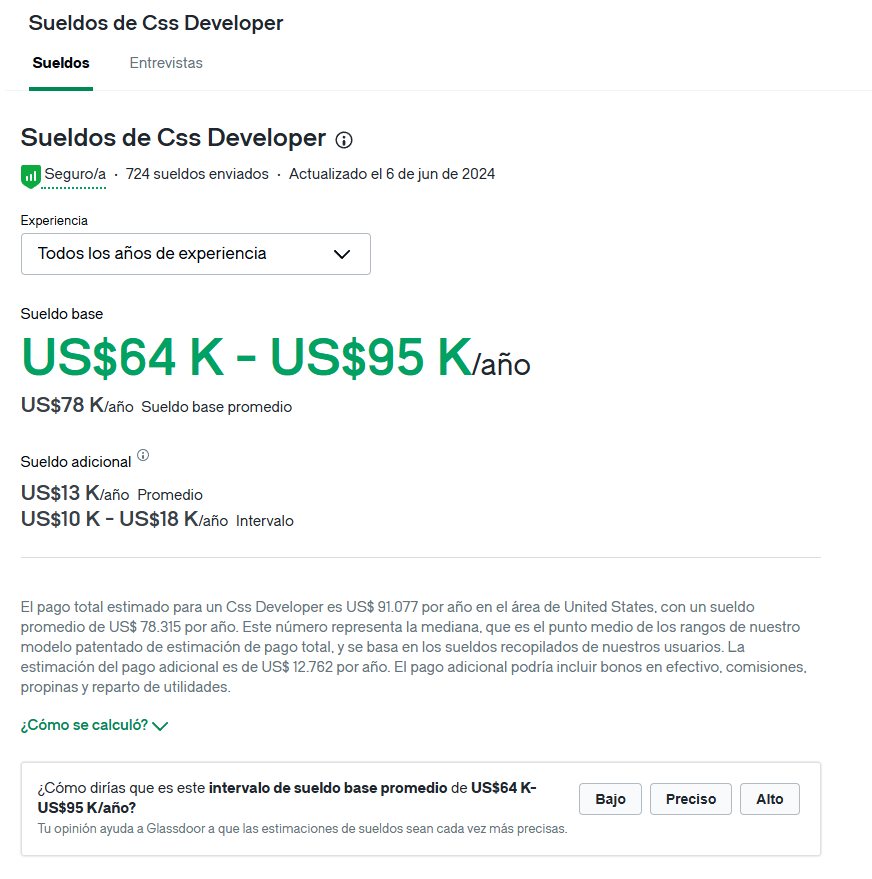
Task: Click the paragraph beginning El pago total estimado
Action: 414,647
